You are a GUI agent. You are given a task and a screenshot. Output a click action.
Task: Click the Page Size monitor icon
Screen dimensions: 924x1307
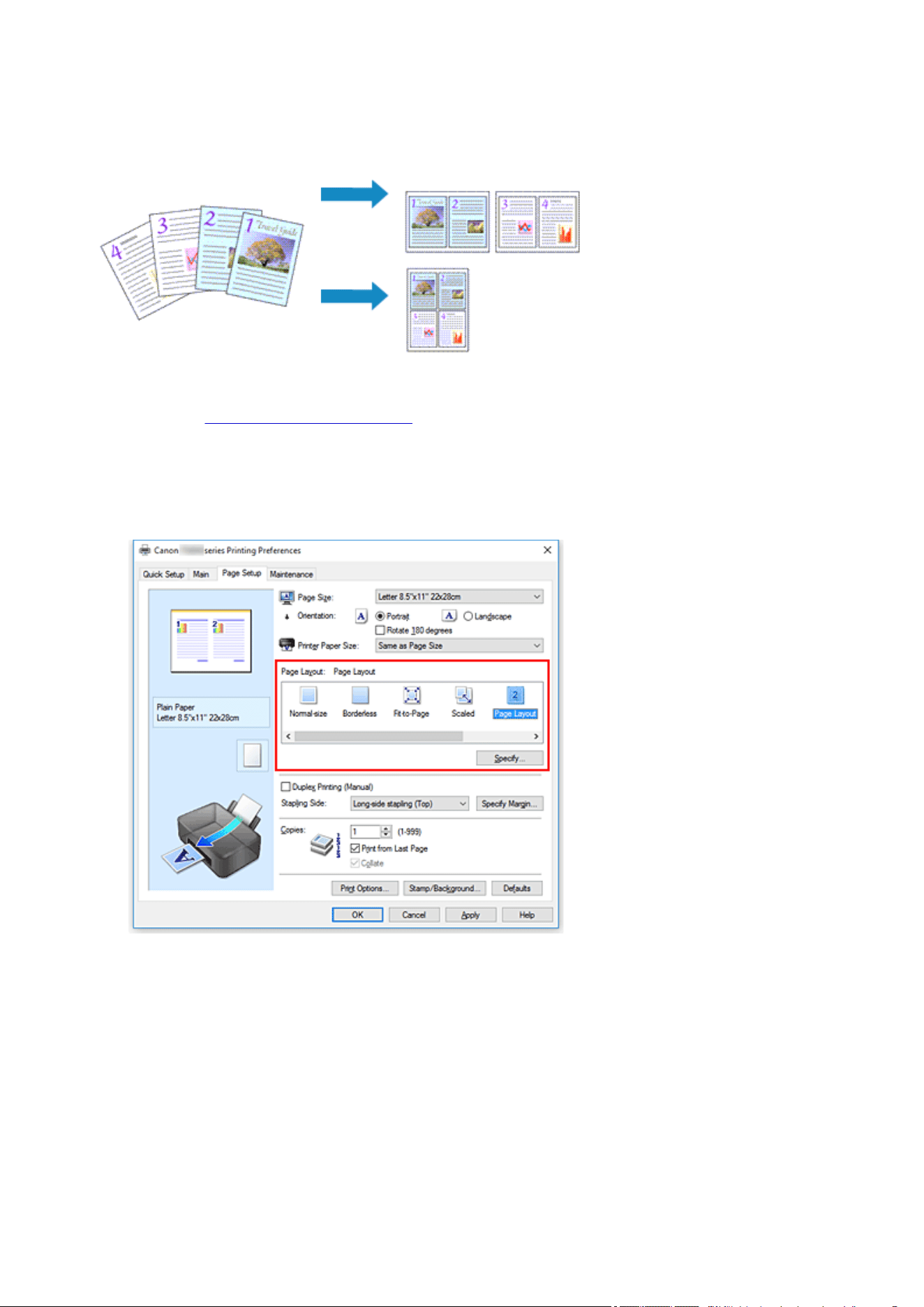coord(287,597)
